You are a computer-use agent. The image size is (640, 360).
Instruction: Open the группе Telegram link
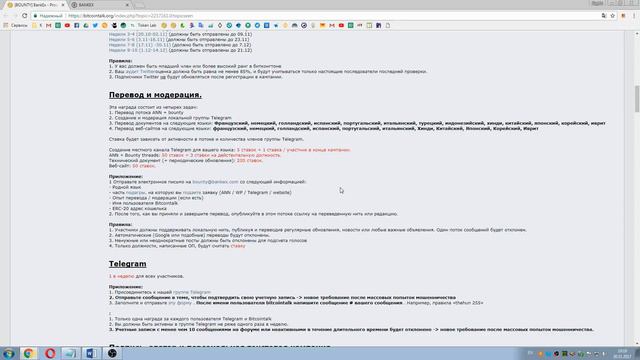point(191,292)
